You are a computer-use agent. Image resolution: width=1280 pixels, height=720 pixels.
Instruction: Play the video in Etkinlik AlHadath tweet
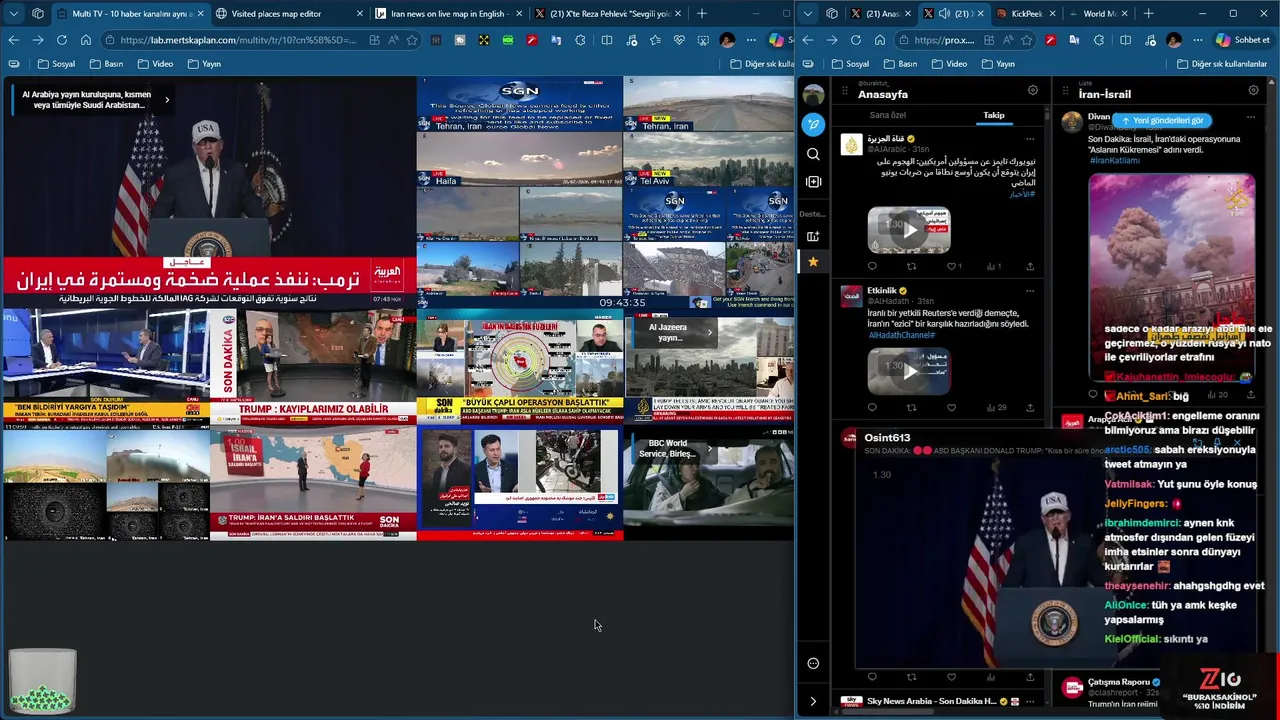pos(909,371)
